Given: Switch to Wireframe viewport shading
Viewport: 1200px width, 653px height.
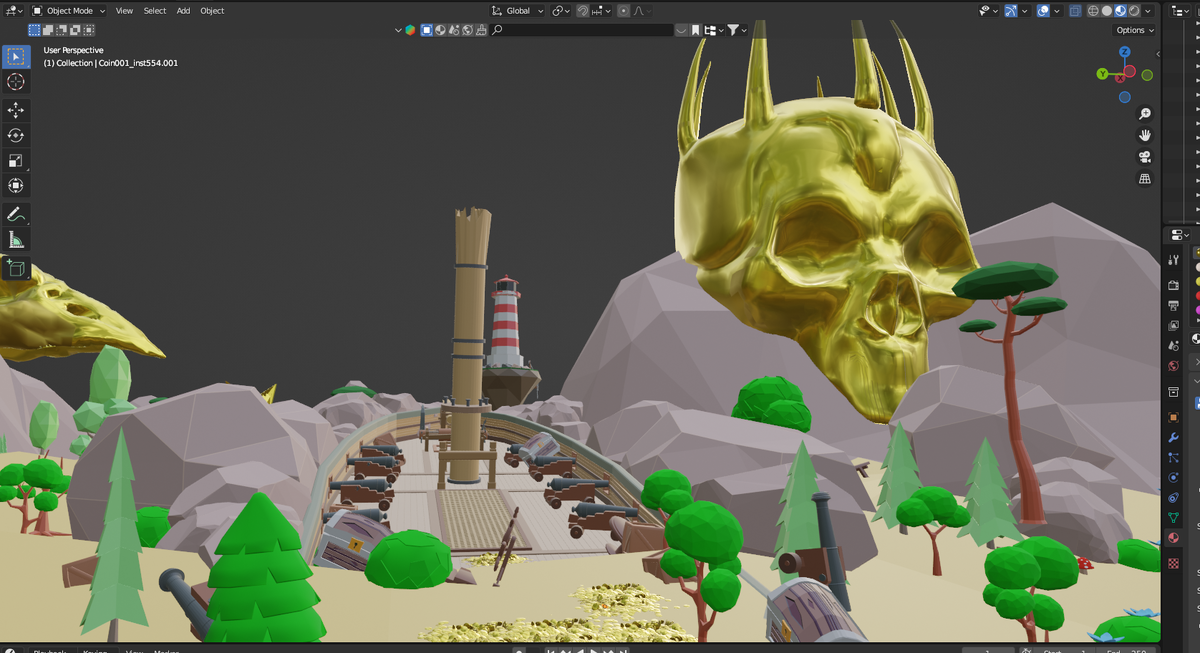Looking at the screenshot, I should click(x=1093, y=11).
